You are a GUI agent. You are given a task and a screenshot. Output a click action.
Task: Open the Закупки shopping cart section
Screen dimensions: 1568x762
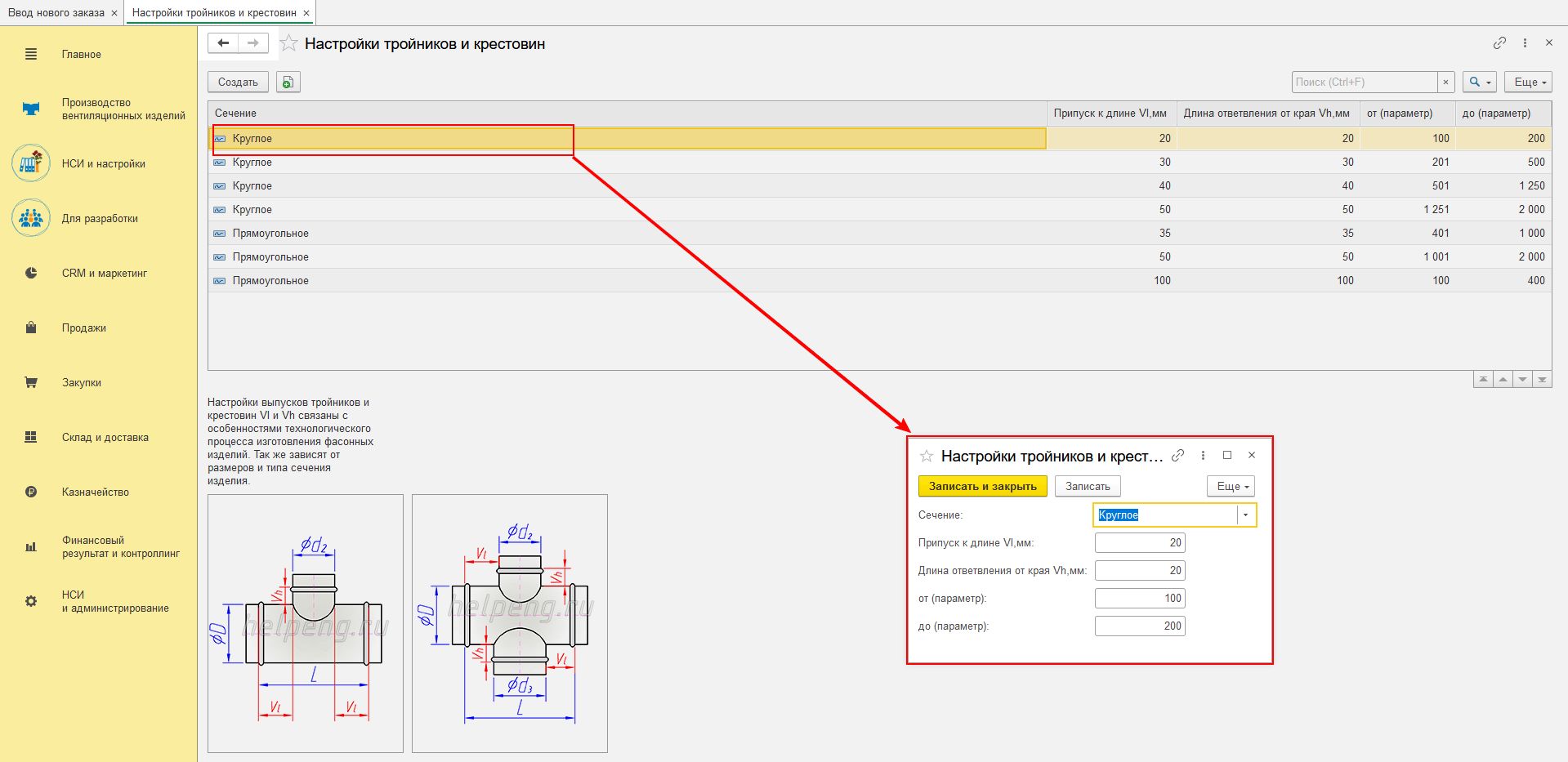click(x=81, y=383)
